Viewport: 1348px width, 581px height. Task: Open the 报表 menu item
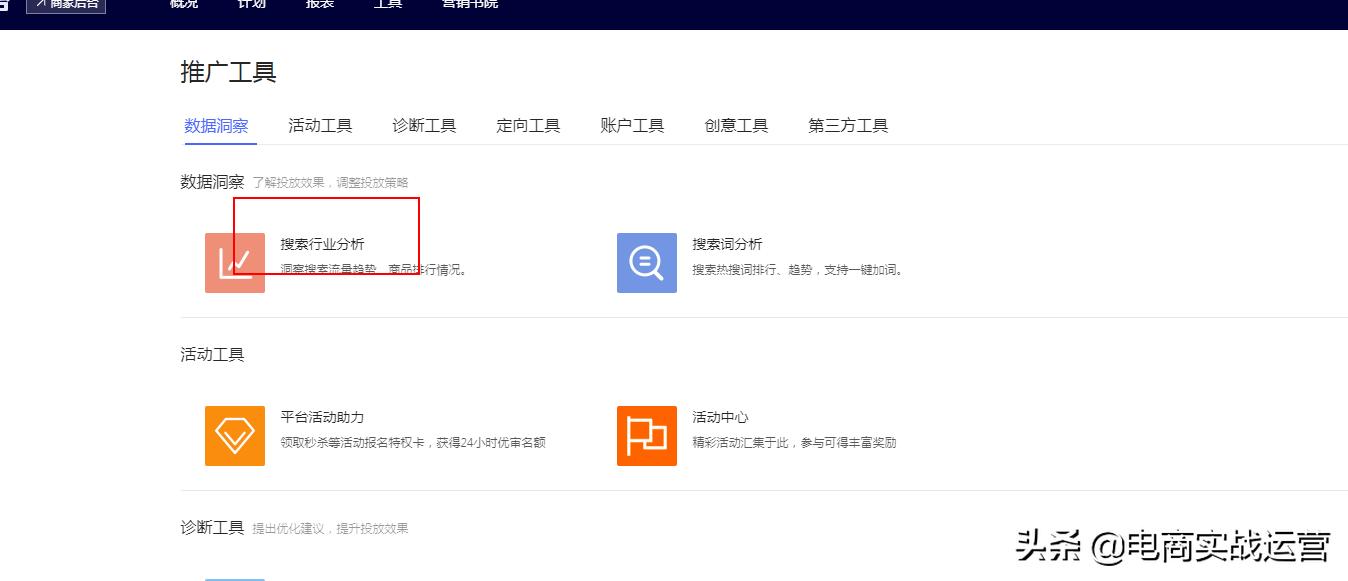coord(318,5)
